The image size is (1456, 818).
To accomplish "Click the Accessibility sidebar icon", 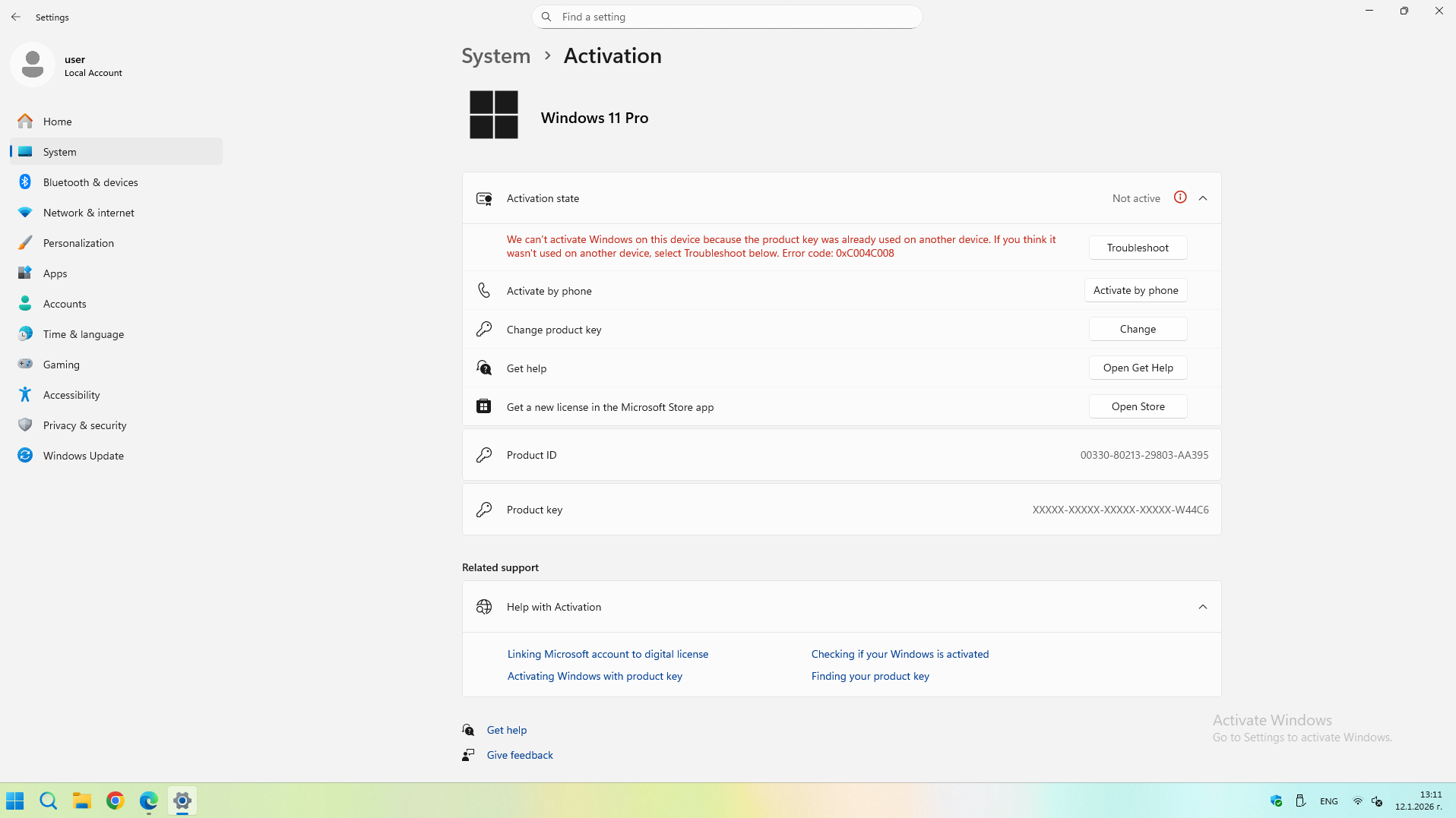I will [x=25, y=395].
